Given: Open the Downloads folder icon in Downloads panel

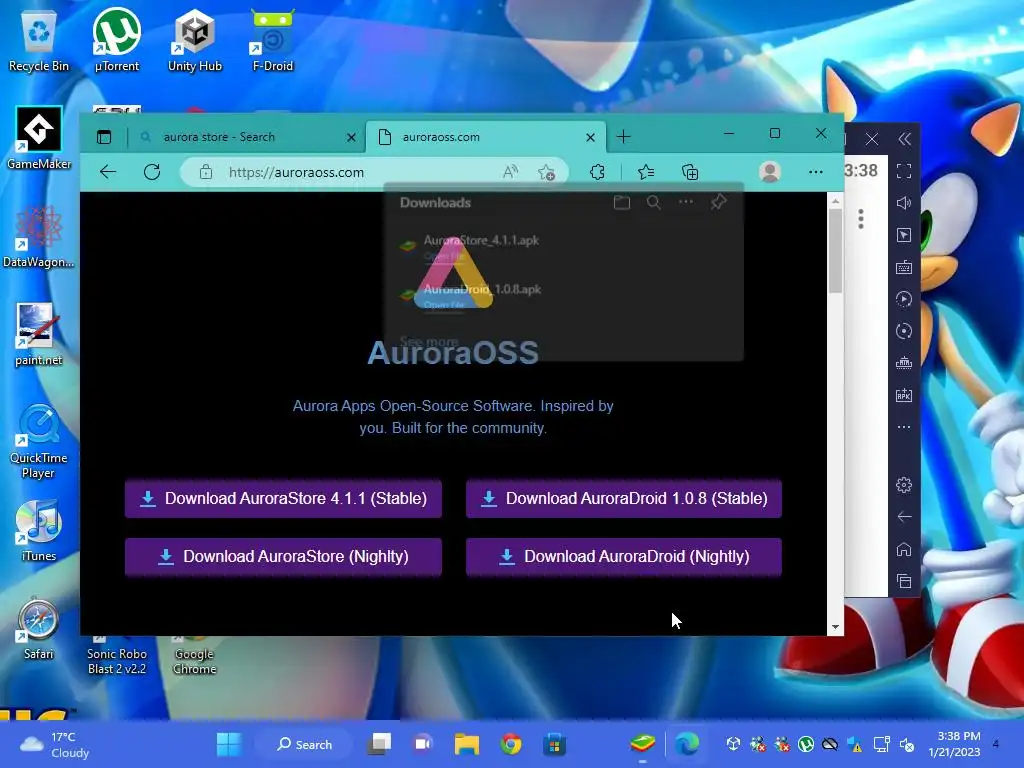Looking at the screenshot, I should pos(622,202).
